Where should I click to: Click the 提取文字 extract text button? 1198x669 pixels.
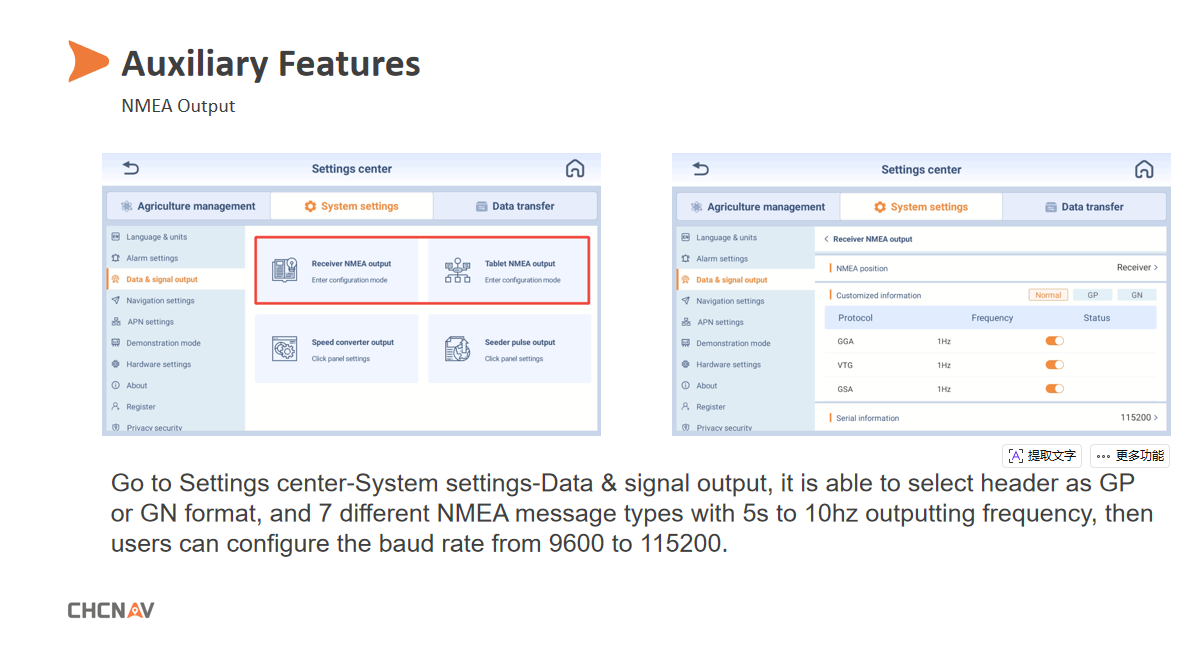(x=1042, y=456)
